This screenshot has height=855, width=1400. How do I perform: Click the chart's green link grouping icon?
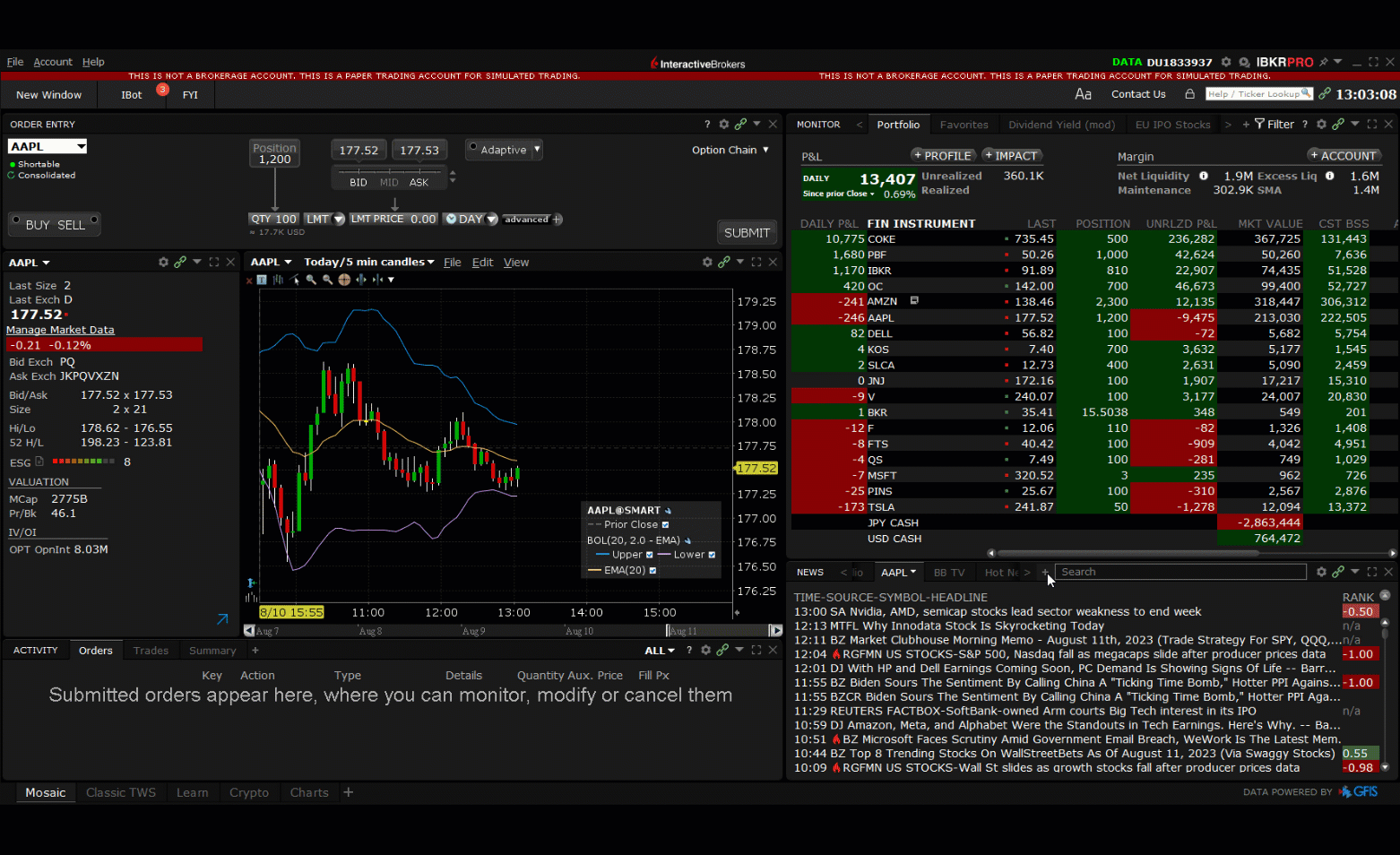coord(723,262)
